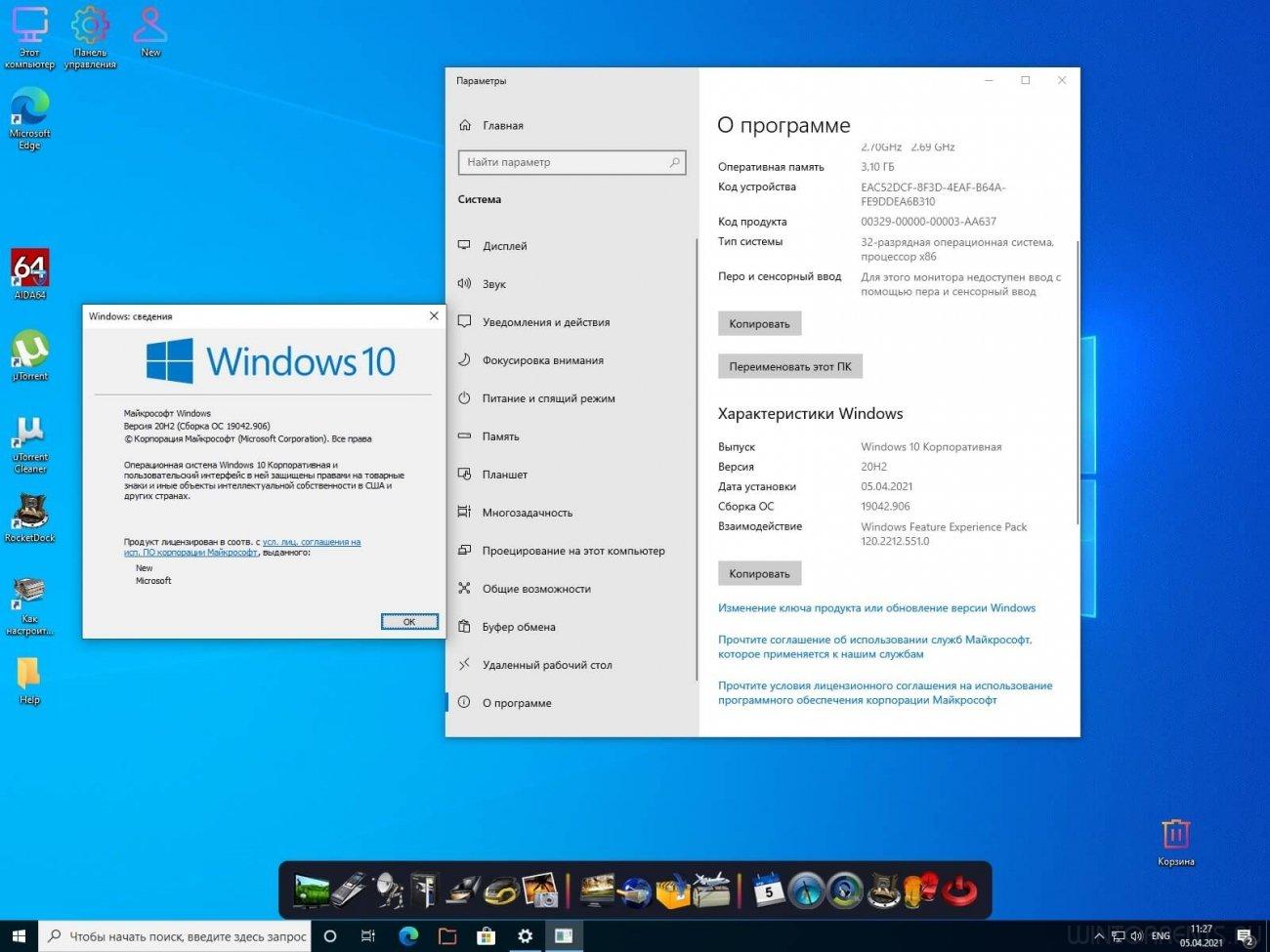The width and height of the screenshot is (1270, 952).
Task: Click the scanner icon in dock
Action: [463, 890]
